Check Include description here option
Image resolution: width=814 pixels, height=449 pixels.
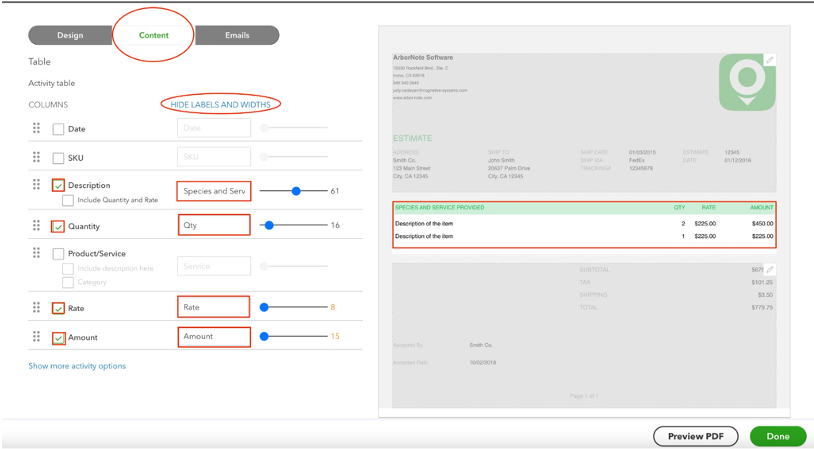[x=67, y=268]
